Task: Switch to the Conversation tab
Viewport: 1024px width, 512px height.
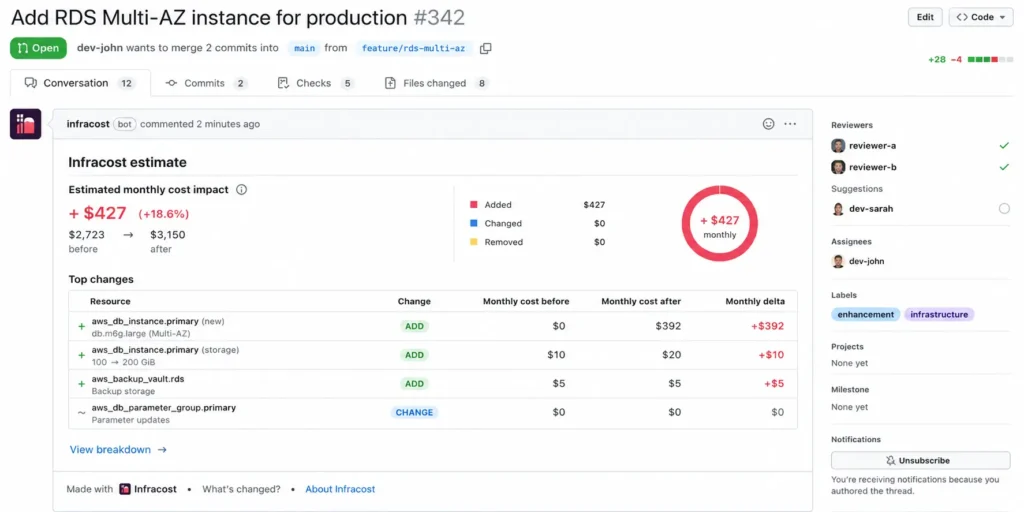Action: point(80,83)
